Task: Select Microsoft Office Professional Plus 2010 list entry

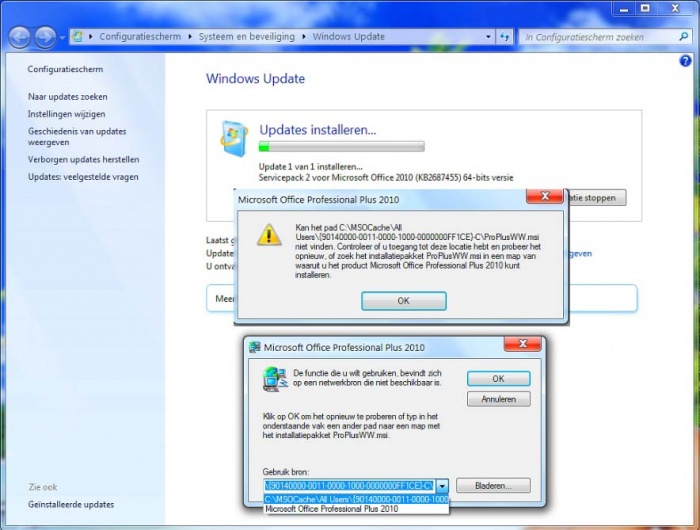Action: coord(356,509)
